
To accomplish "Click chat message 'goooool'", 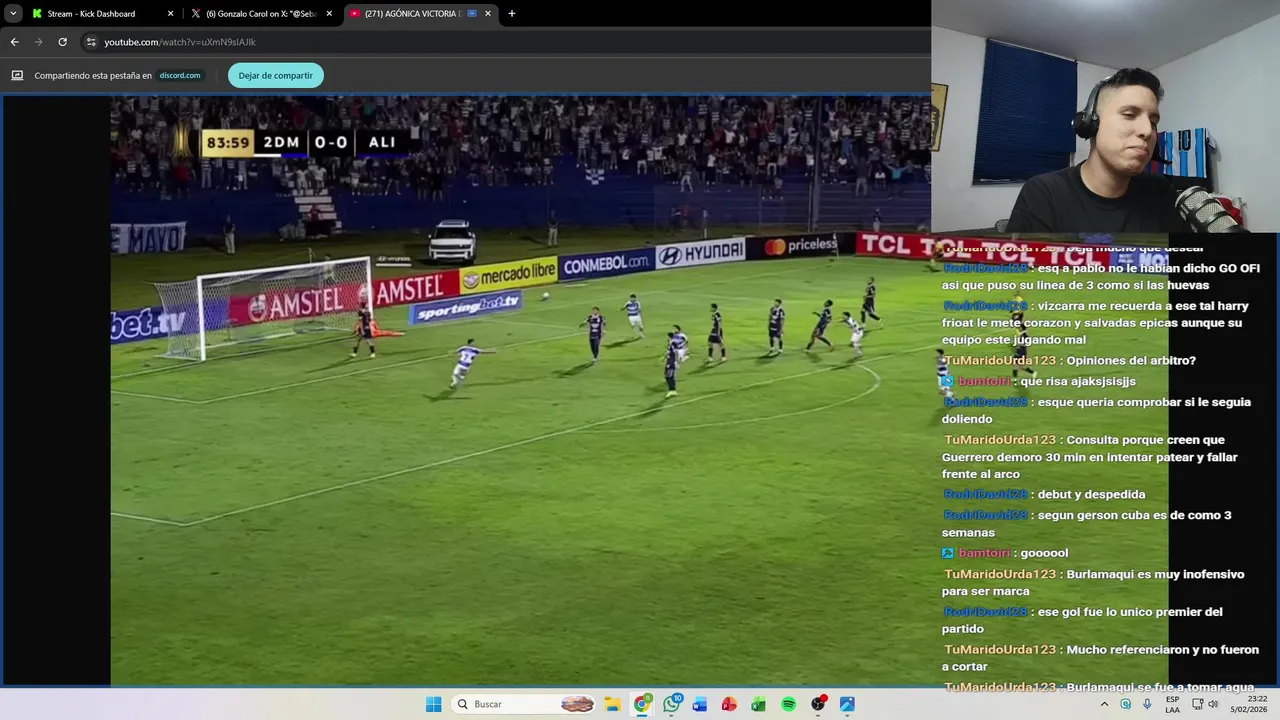I will [1044, 553].
